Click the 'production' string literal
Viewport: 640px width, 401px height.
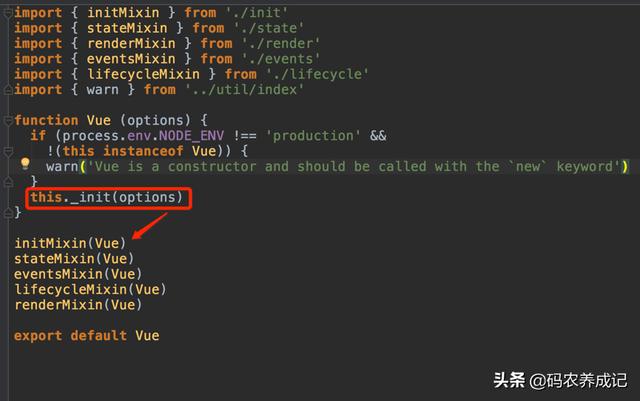[313, 136]
